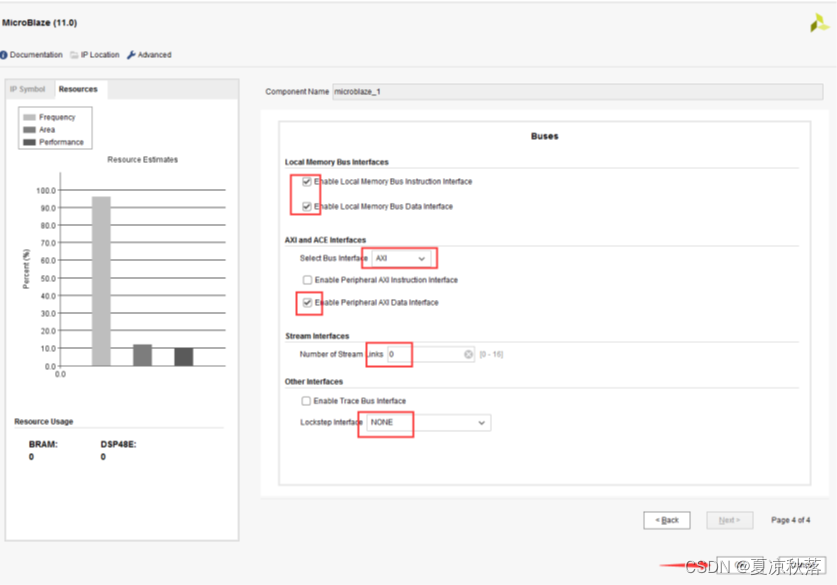The width and height of the screenshot is (837, 585).
Task: Open the Documentation info icon
Action: pos(4,55)
